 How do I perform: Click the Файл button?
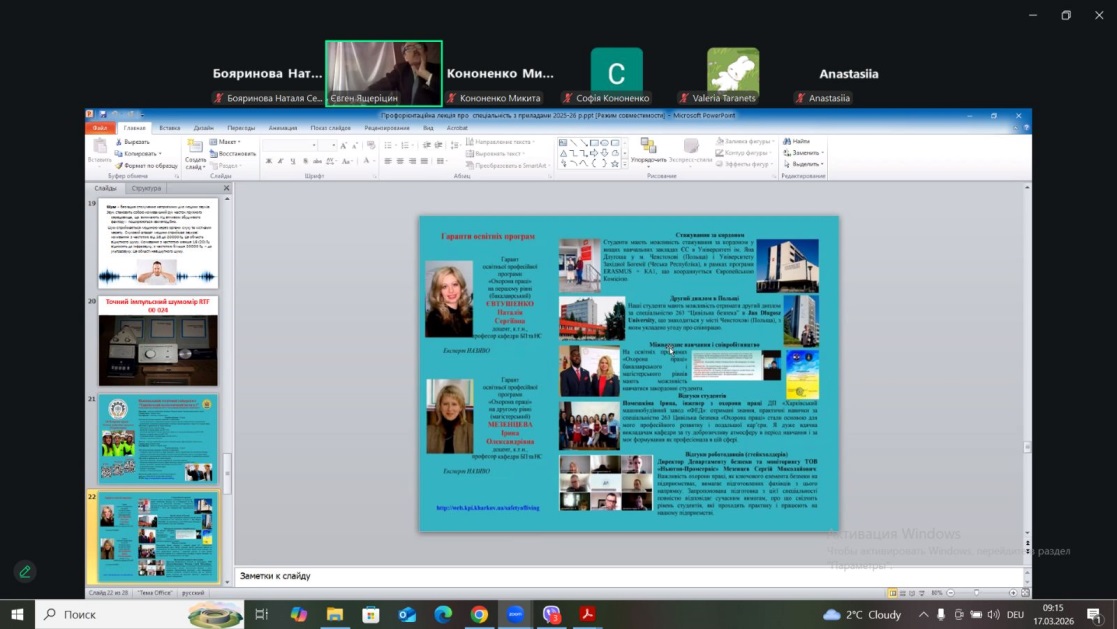point(99,128)
